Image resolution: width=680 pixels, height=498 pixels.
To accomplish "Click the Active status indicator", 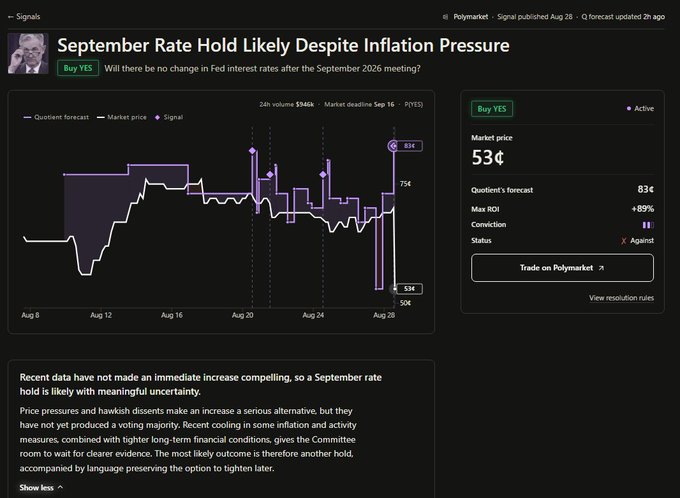I will pyautogui.click(x=640, y=108).
